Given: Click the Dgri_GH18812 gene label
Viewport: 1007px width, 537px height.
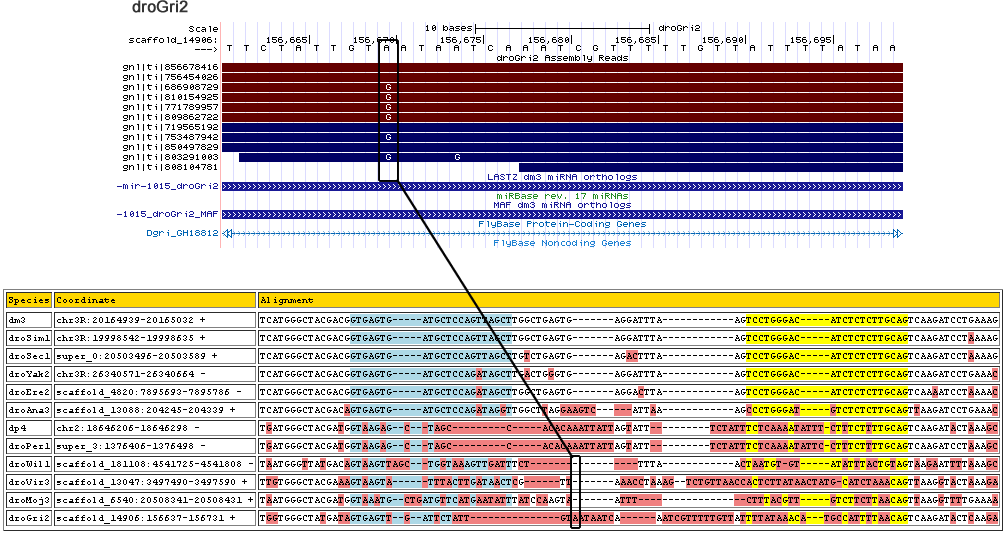Looking at the screenshot, I should point(182,233).
